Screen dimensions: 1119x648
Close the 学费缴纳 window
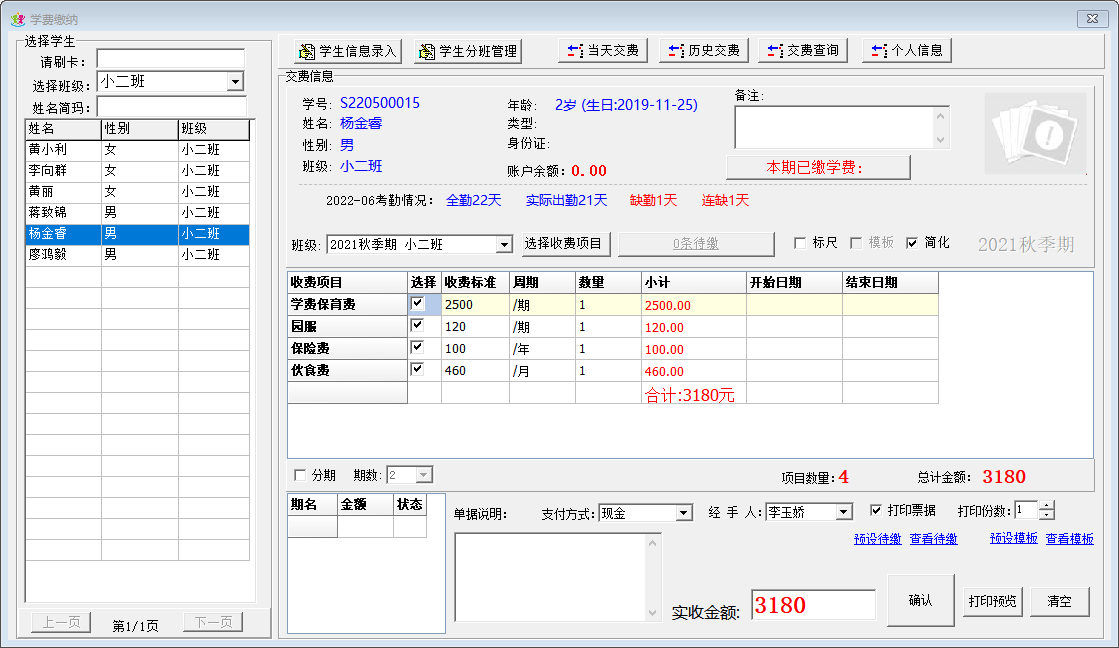coord(1090,19)
